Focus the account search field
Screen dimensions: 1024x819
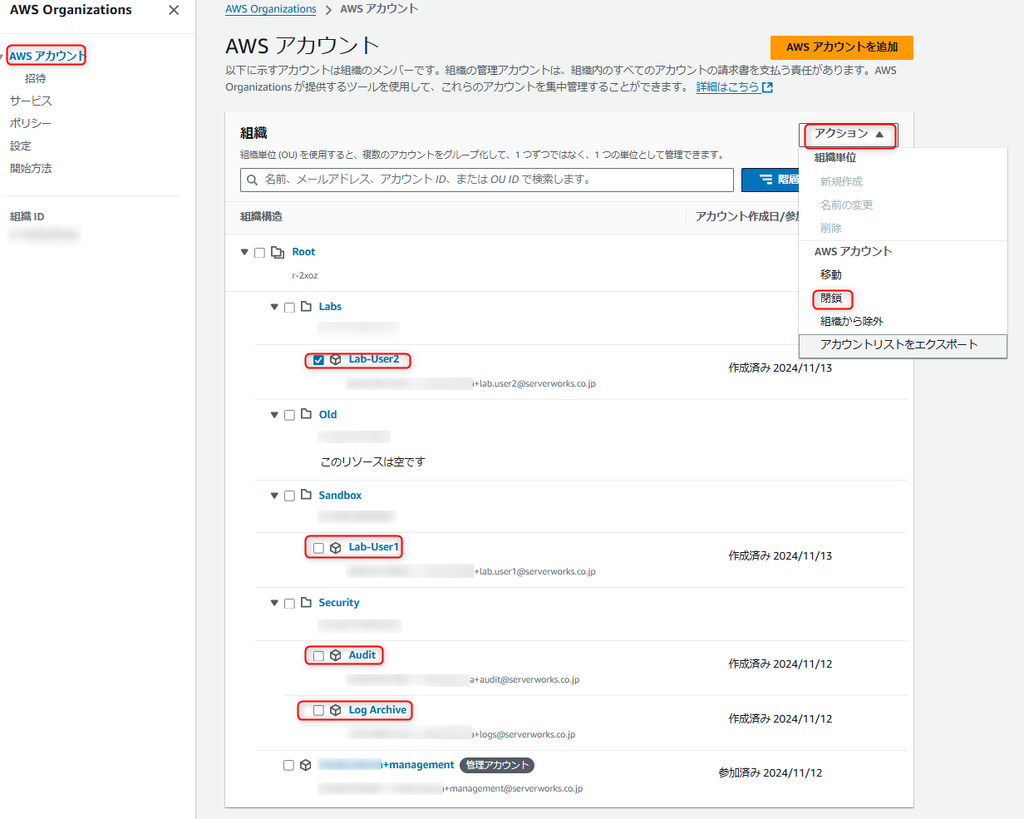click(487, 180)
